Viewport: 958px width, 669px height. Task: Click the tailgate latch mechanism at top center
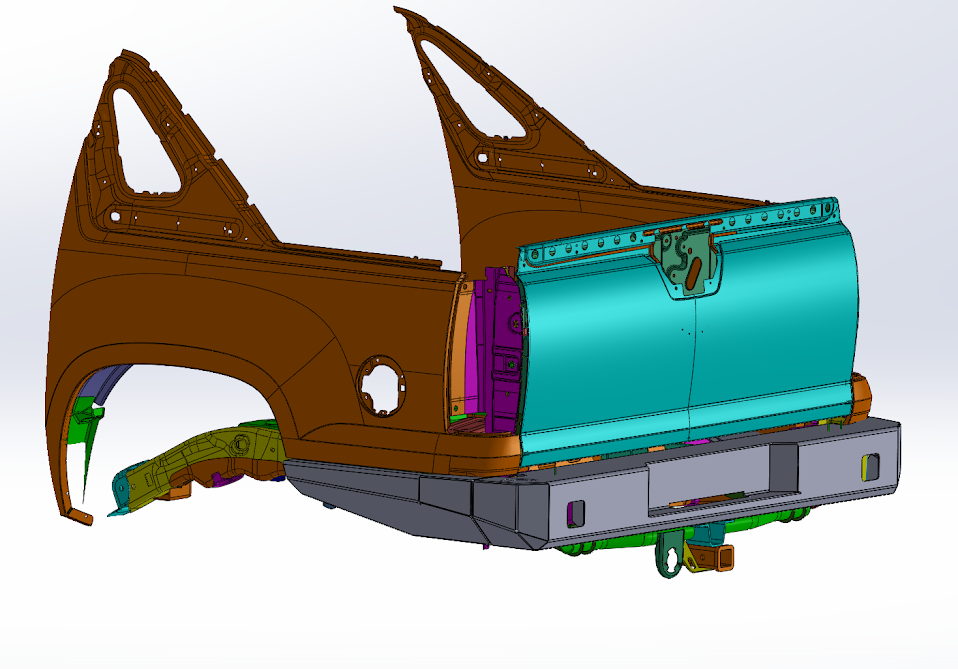688,260
